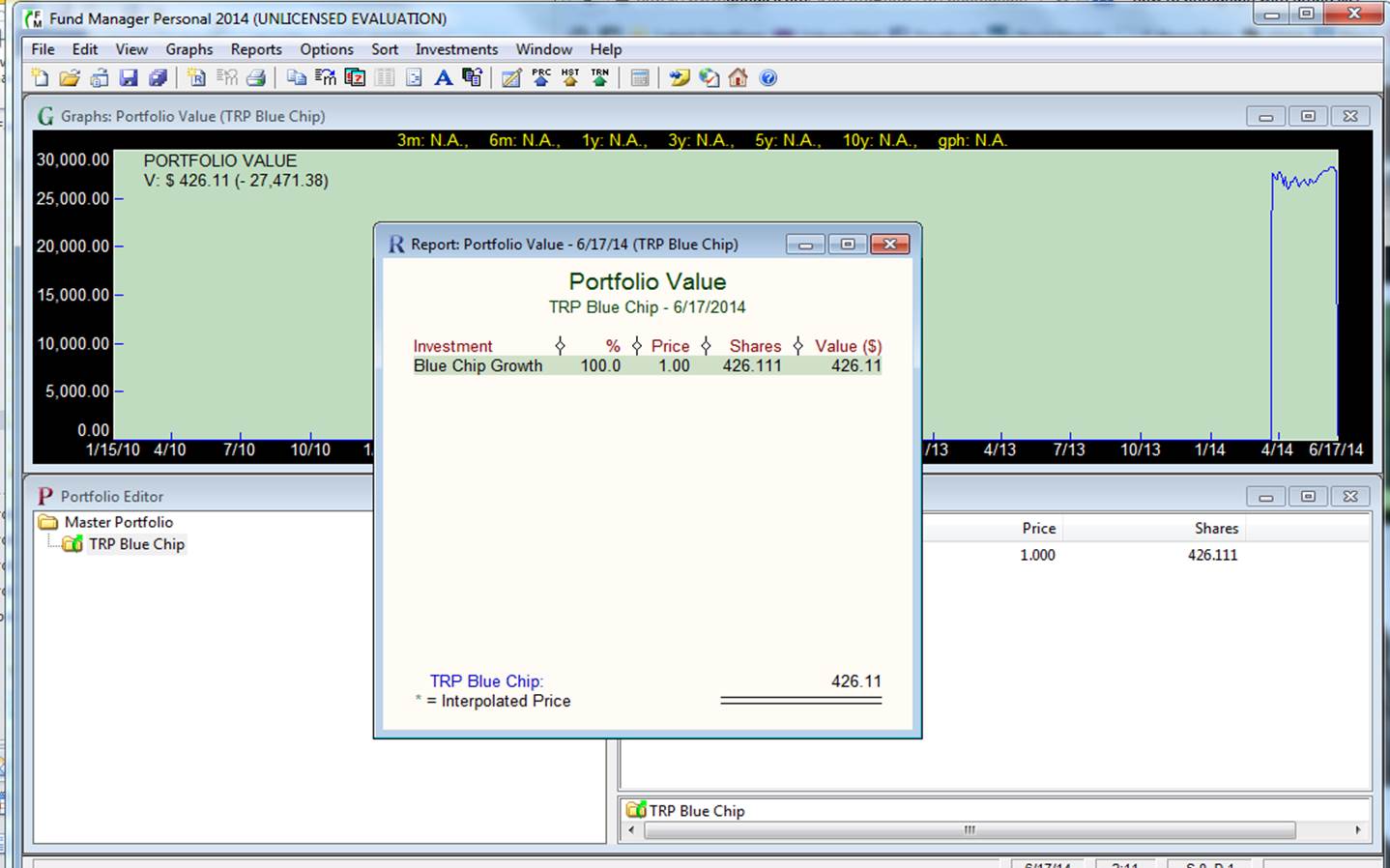Click the Save All stacked disks icon
1390x868 pixels.
(x=158, y=78)
